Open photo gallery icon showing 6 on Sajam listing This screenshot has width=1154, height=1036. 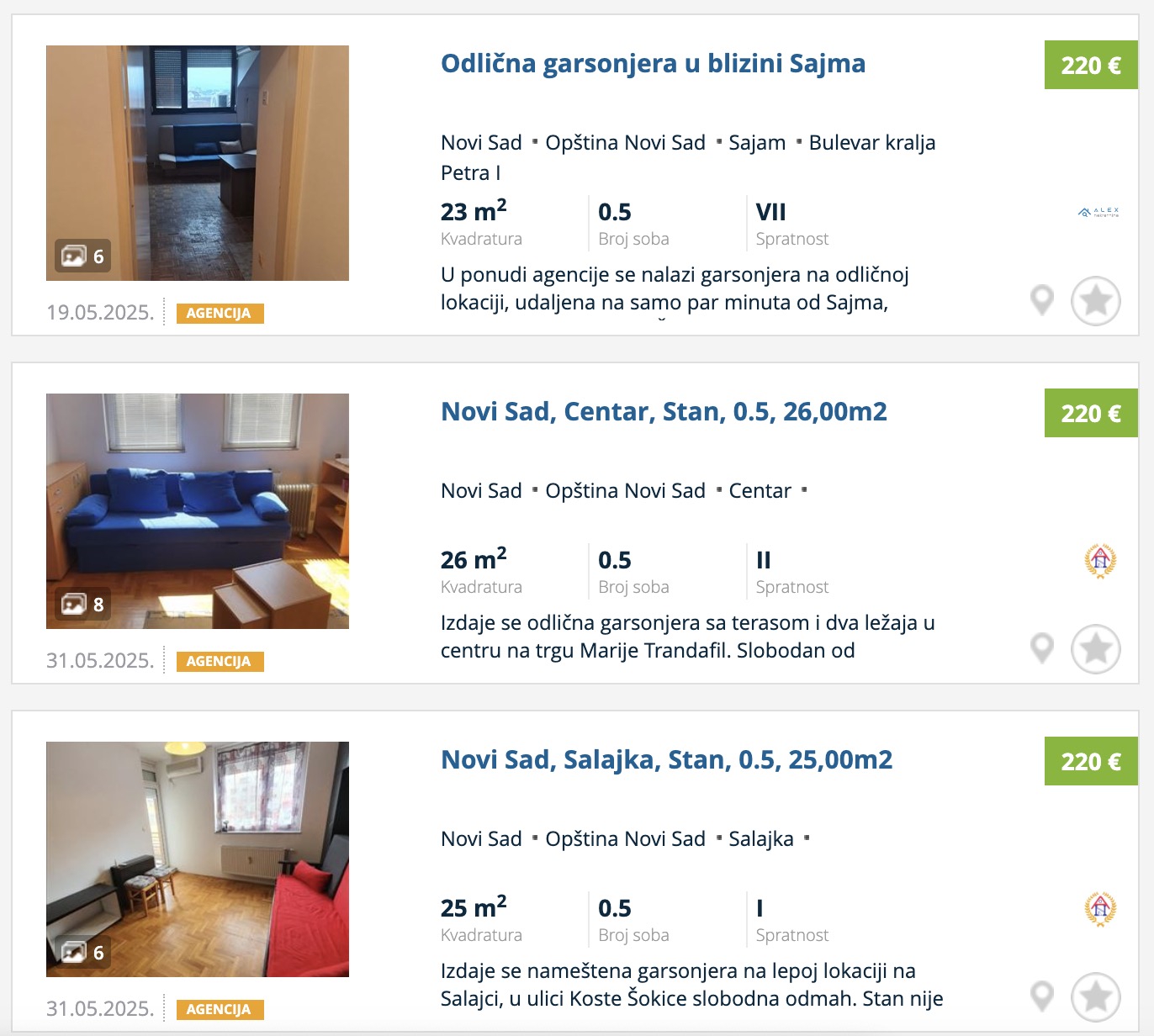(x=82, y=256)
